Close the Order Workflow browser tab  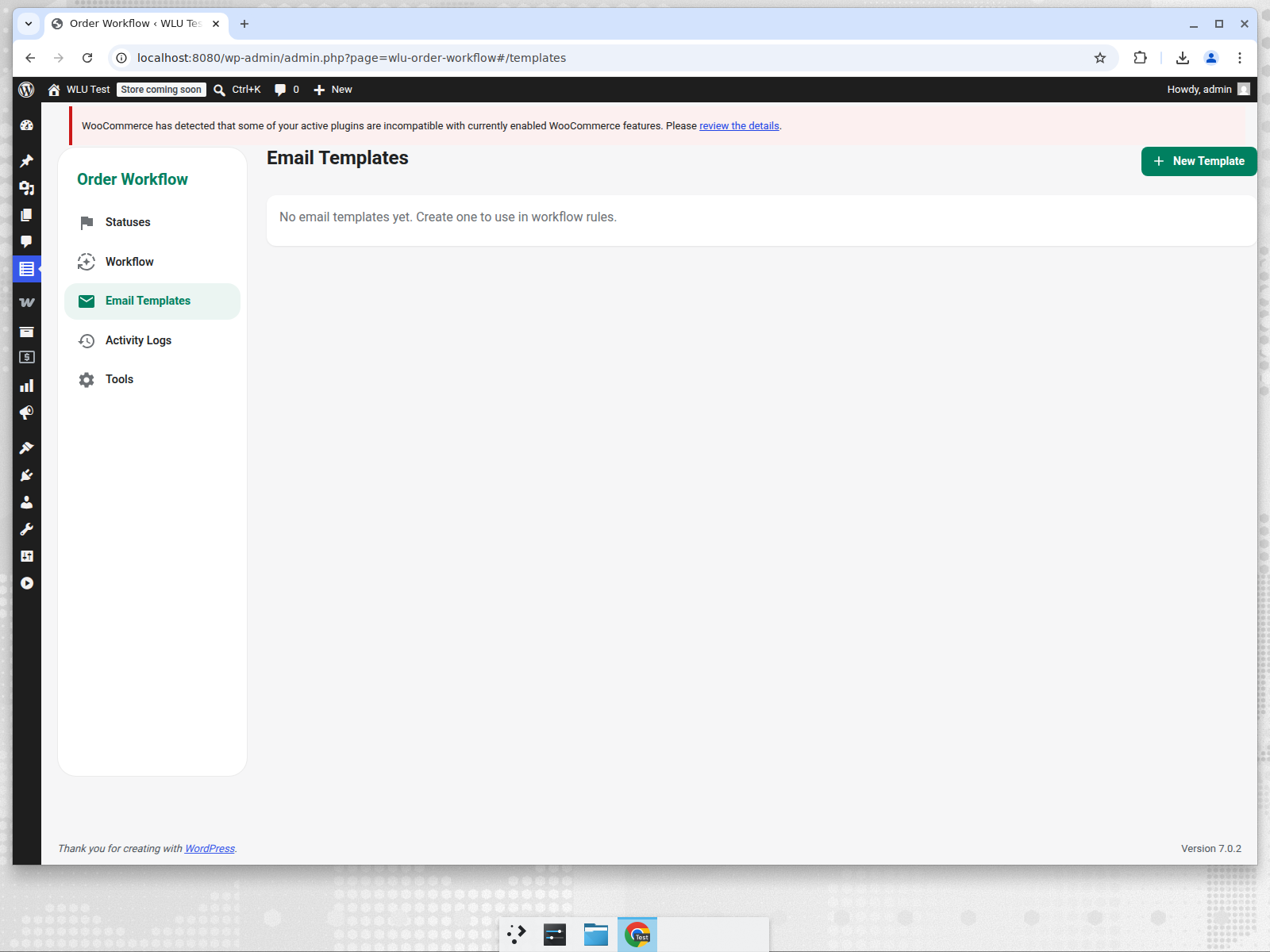[216, 24]
